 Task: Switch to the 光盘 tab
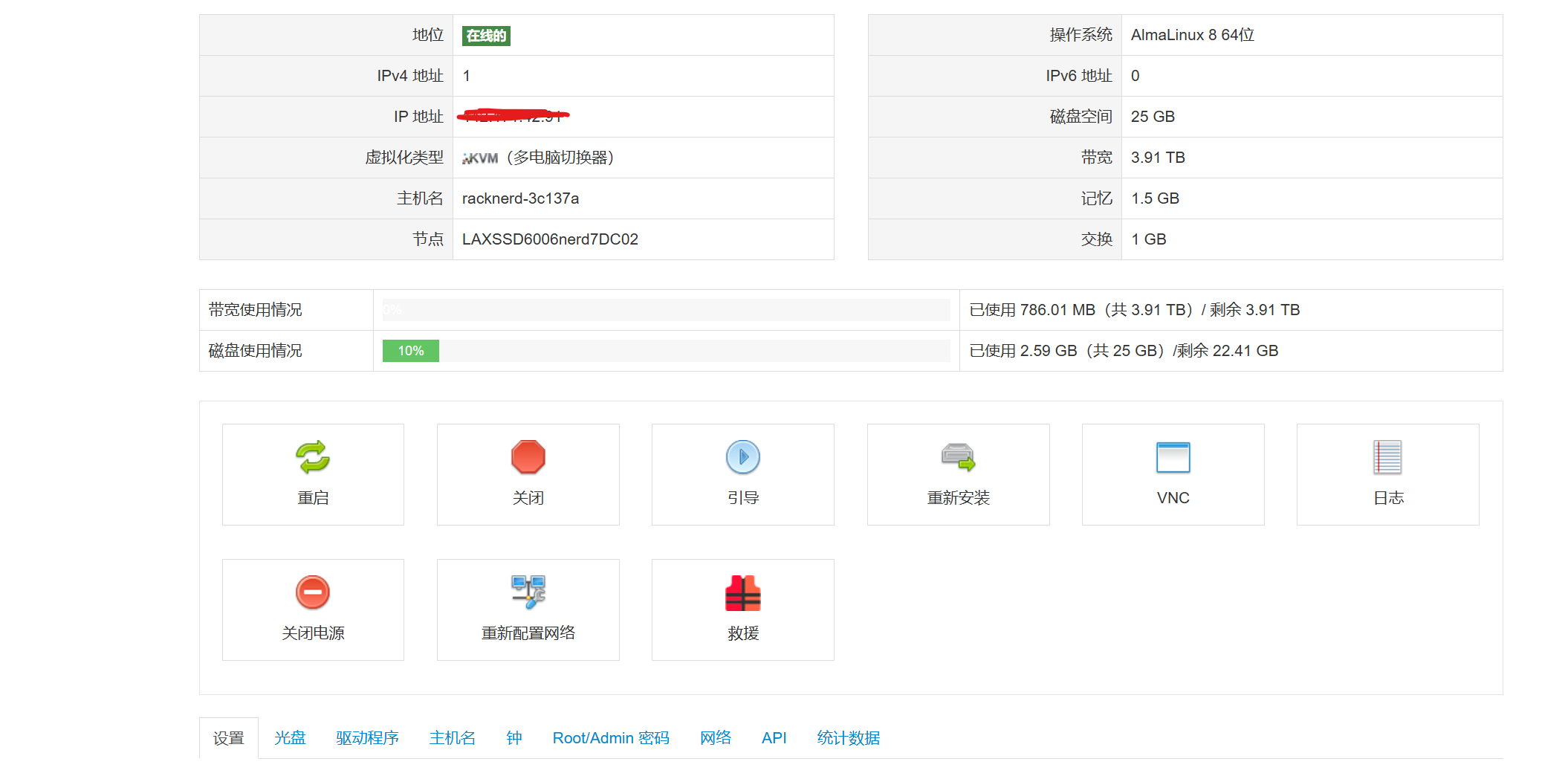(290, 738)
